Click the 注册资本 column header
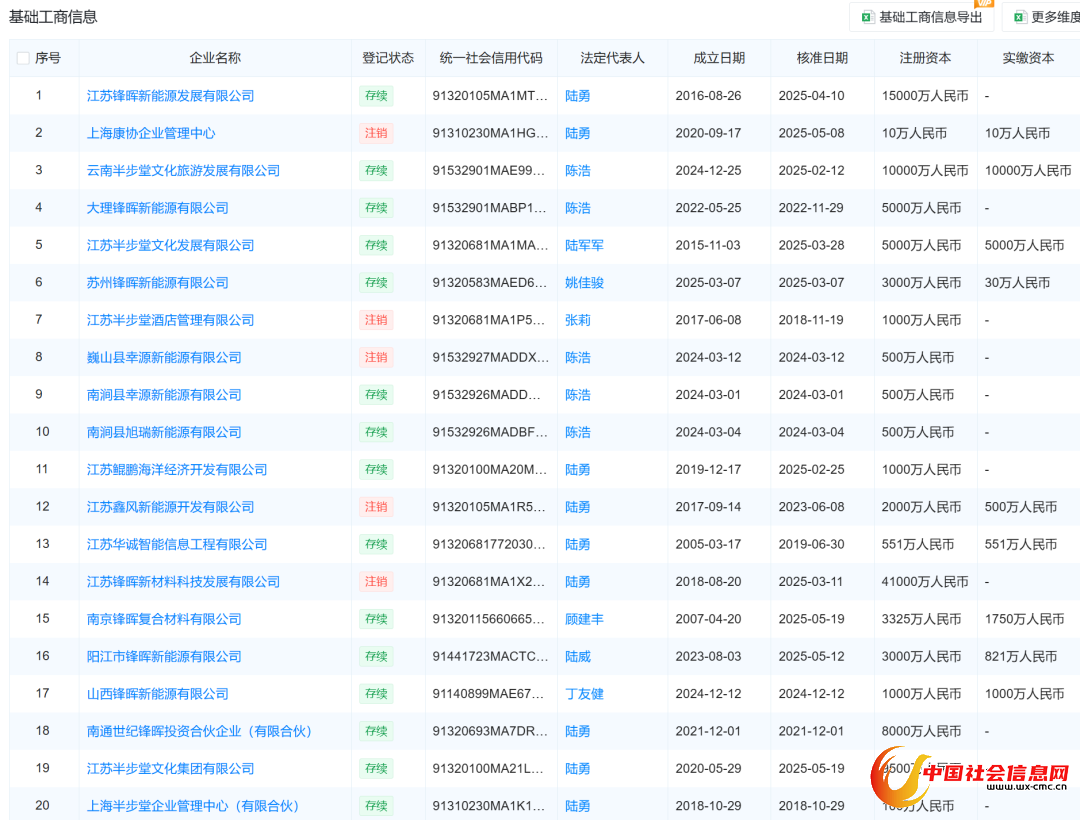Screen dimensions: 1080x820 (925, 58)
